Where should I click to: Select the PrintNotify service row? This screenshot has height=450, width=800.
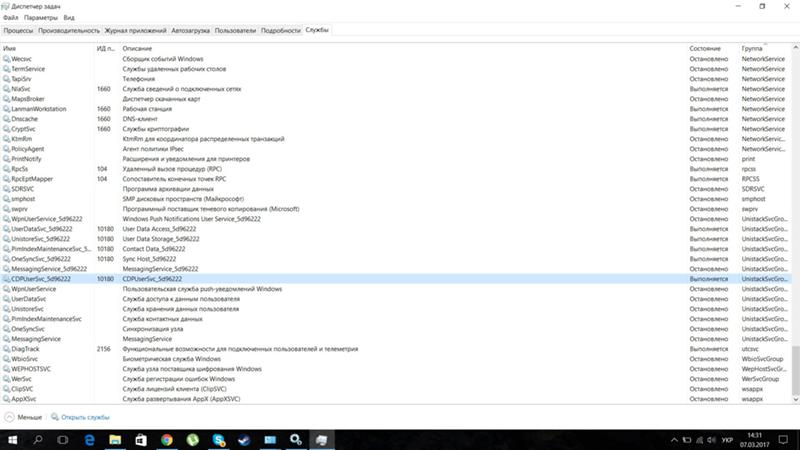[x=396, y=159]
